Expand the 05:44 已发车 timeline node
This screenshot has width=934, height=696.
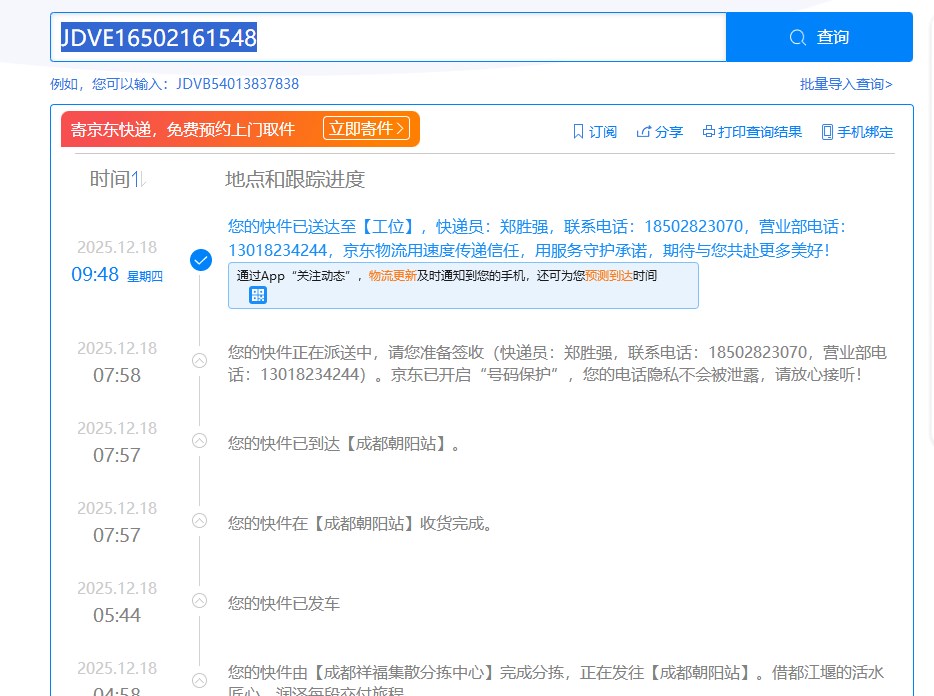199,600
